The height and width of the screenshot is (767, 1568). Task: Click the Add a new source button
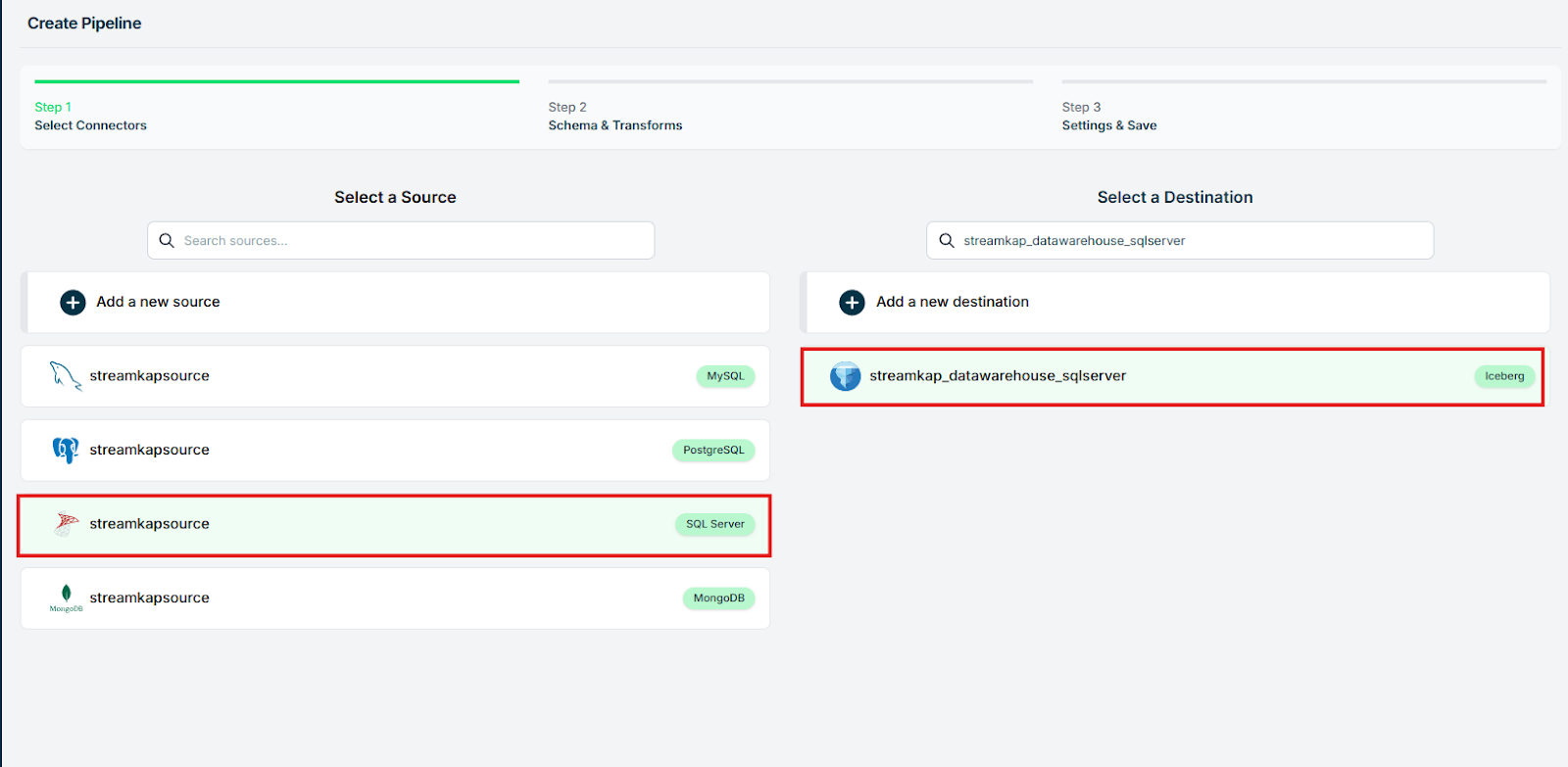point(395,303)
